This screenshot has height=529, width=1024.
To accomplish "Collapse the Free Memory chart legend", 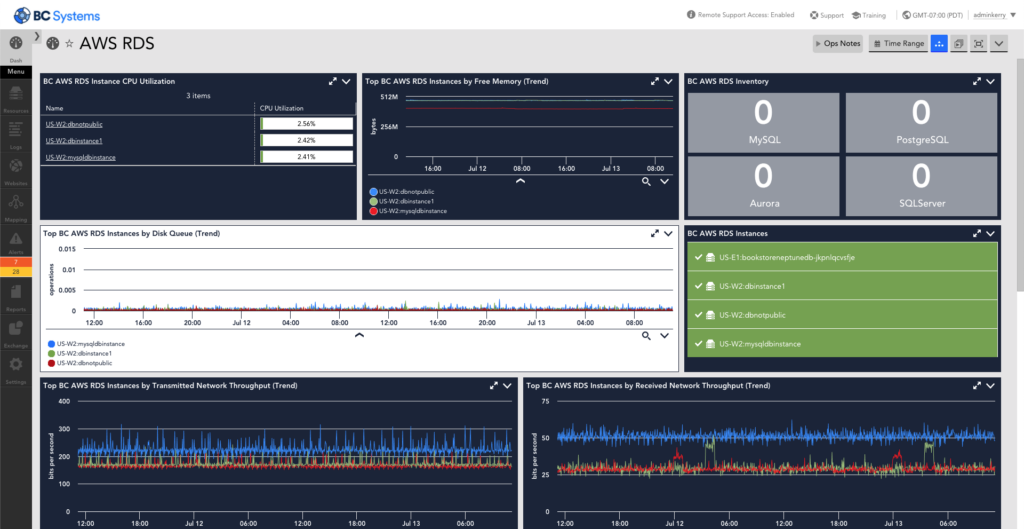I will click(x=520, y=181).
